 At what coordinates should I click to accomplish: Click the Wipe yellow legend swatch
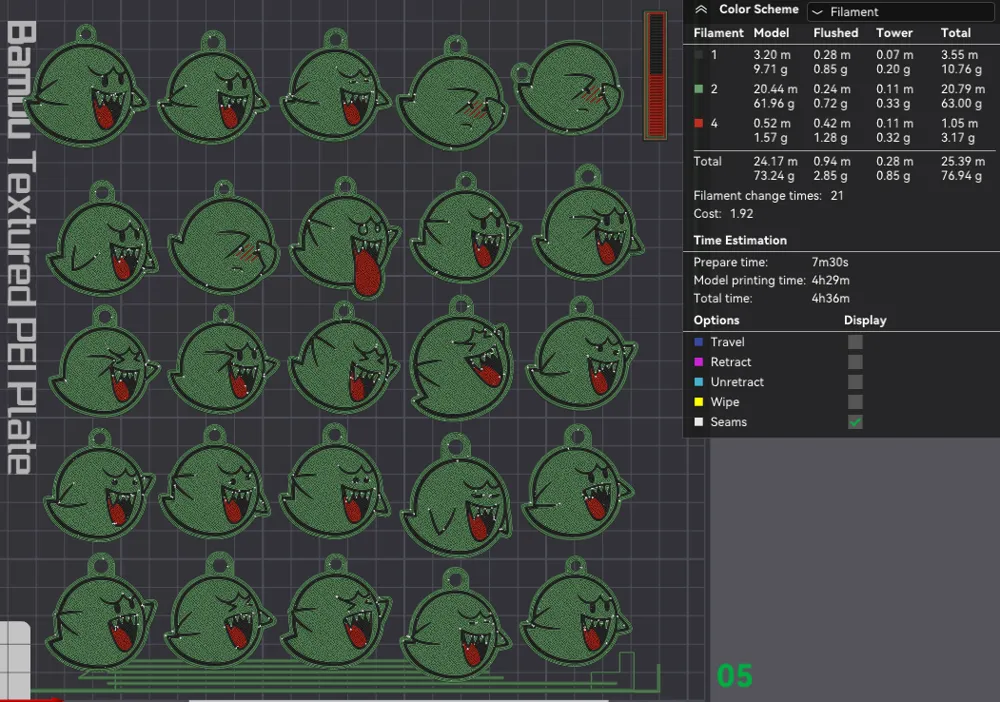pos(699,402)
